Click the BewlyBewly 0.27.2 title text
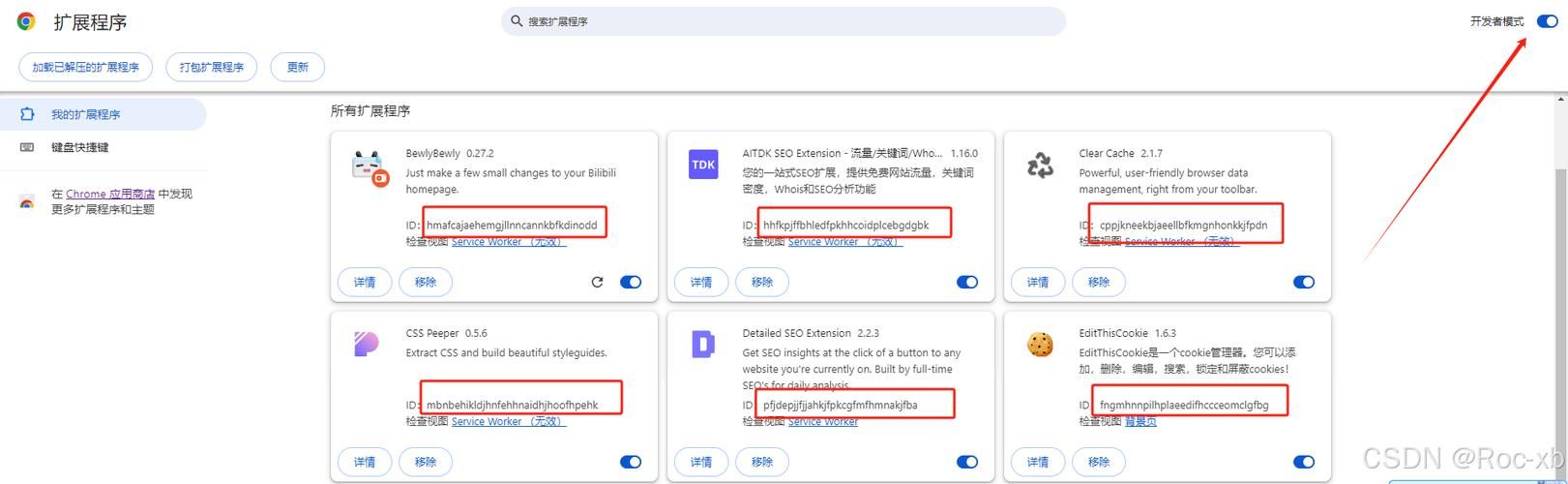 click(x=450, y=153)
